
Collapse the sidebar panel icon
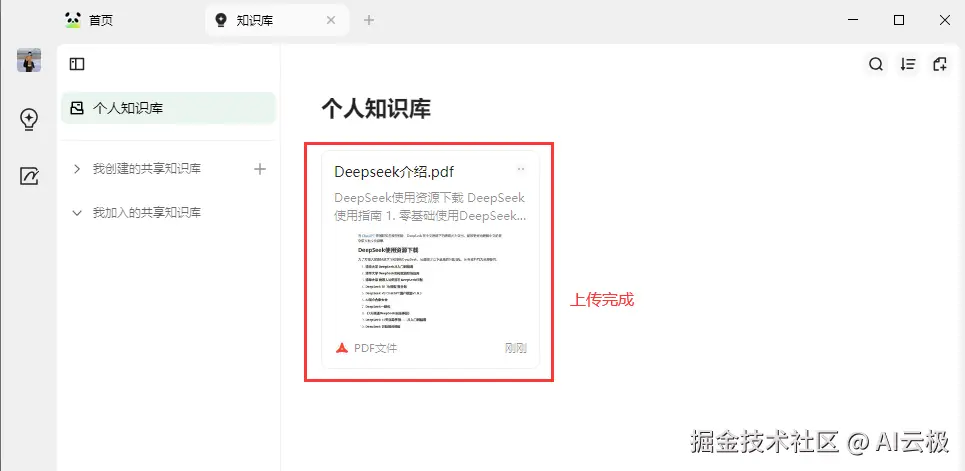point(77,64)
